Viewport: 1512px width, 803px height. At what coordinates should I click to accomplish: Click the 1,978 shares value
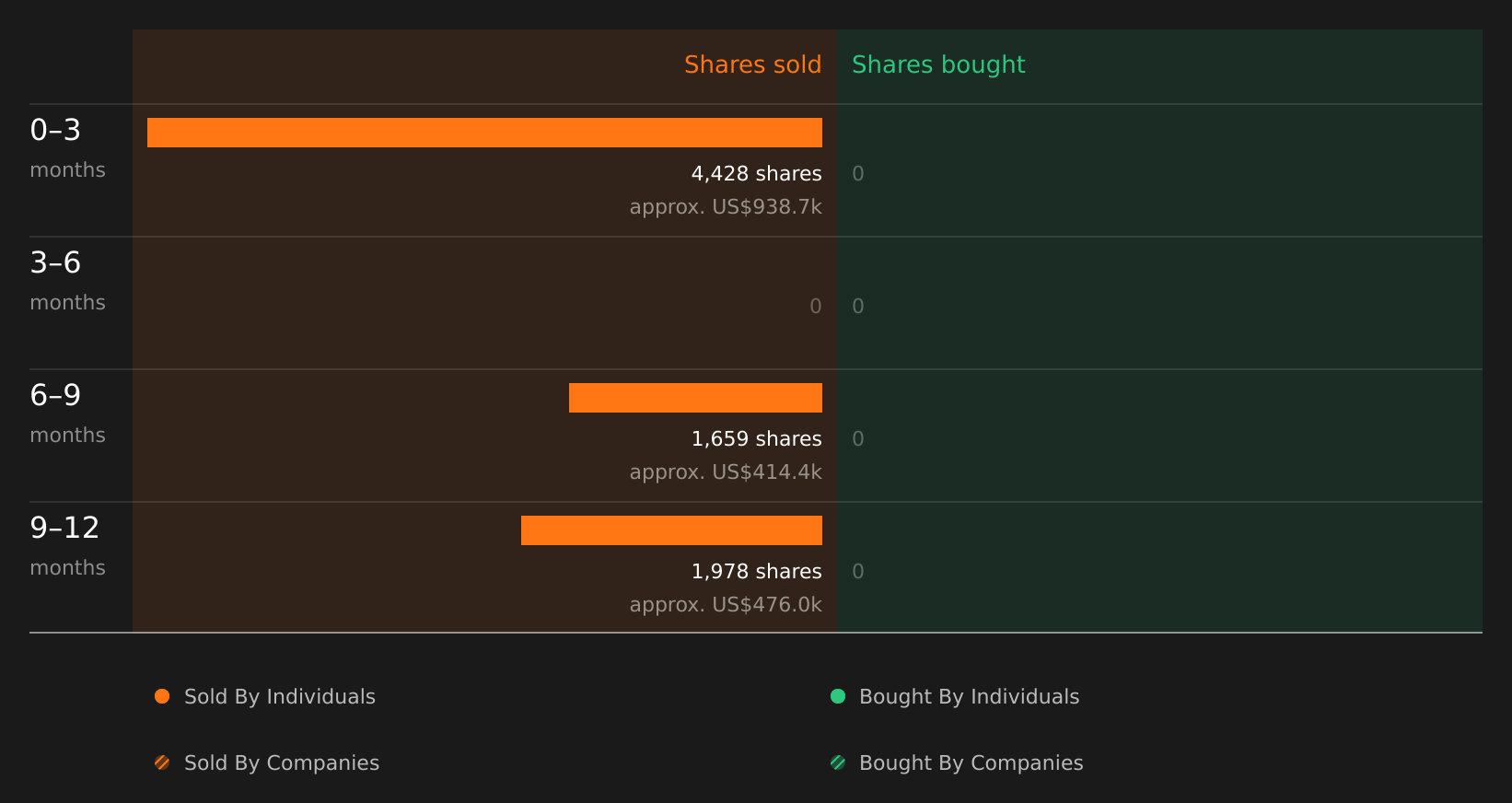pyautogui.click(x=757, y=572)
